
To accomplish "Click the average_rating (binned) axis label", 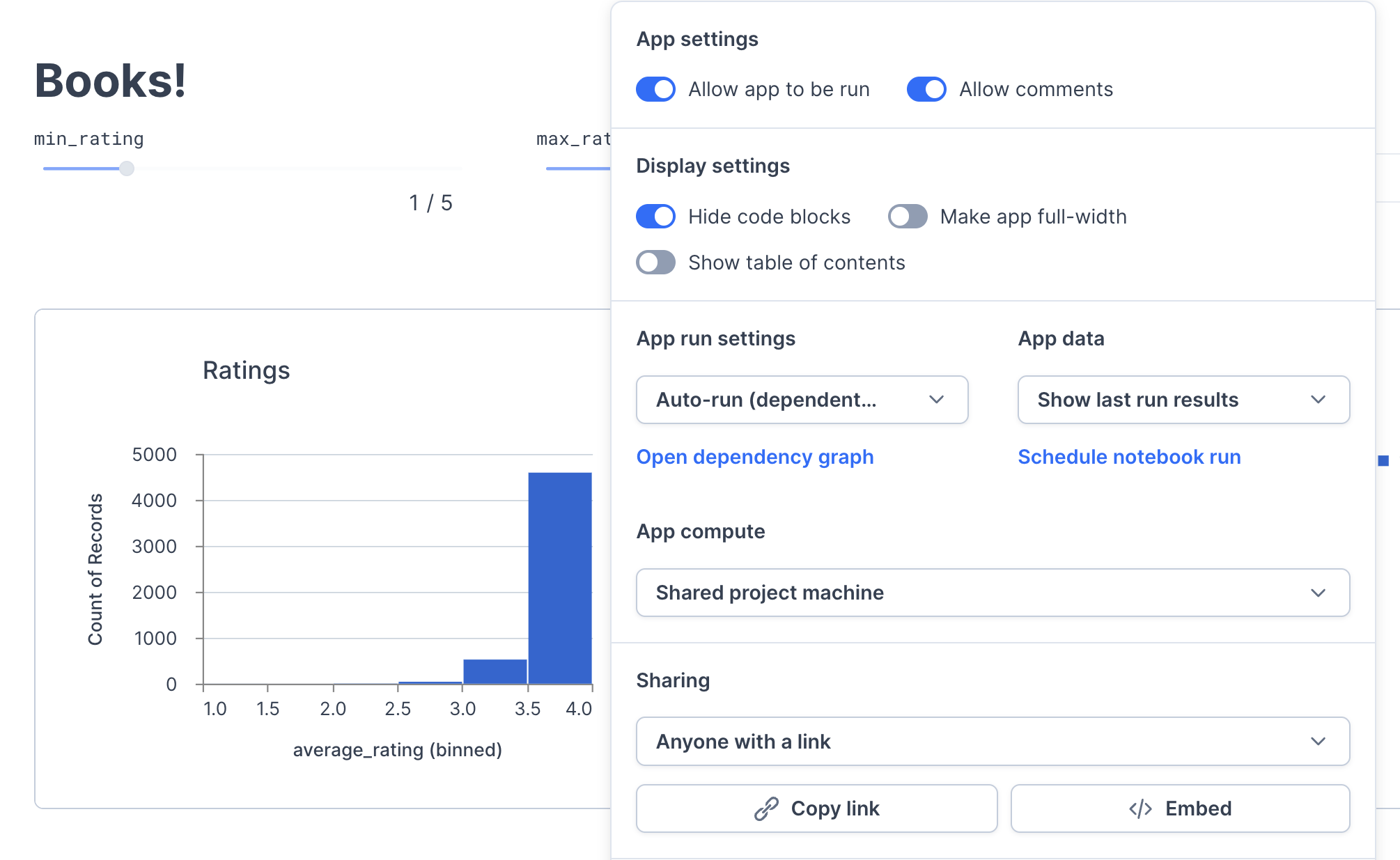I will 397,750.
